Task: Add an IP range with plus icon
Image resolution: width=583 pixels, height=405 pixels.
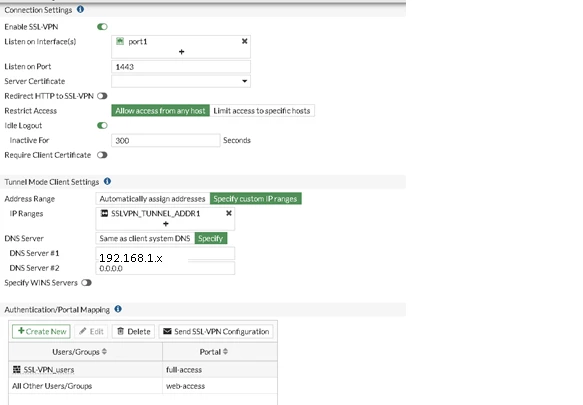Action: click(166, 224)
